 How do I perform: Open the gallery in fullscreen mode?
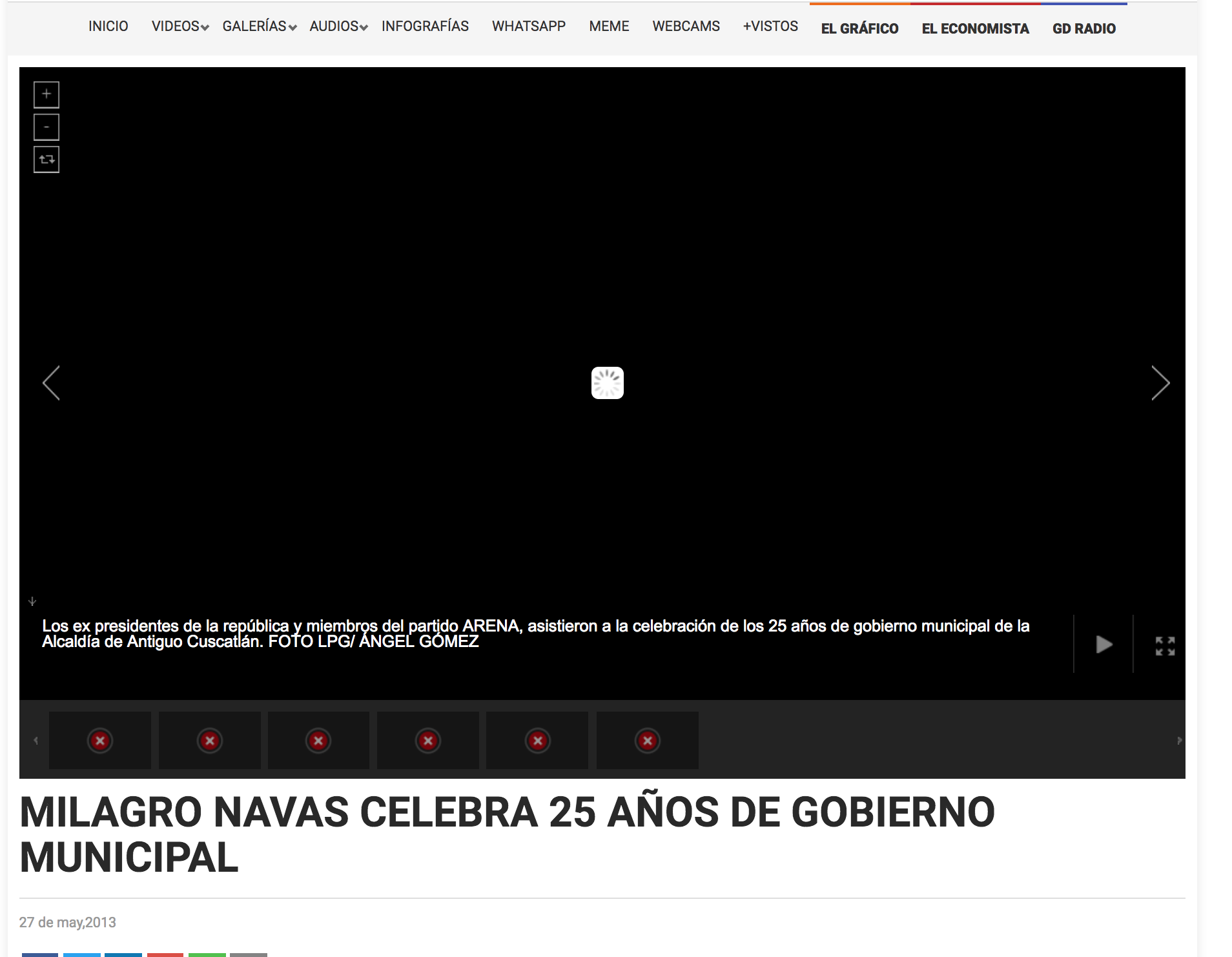tap(1165, 646)
